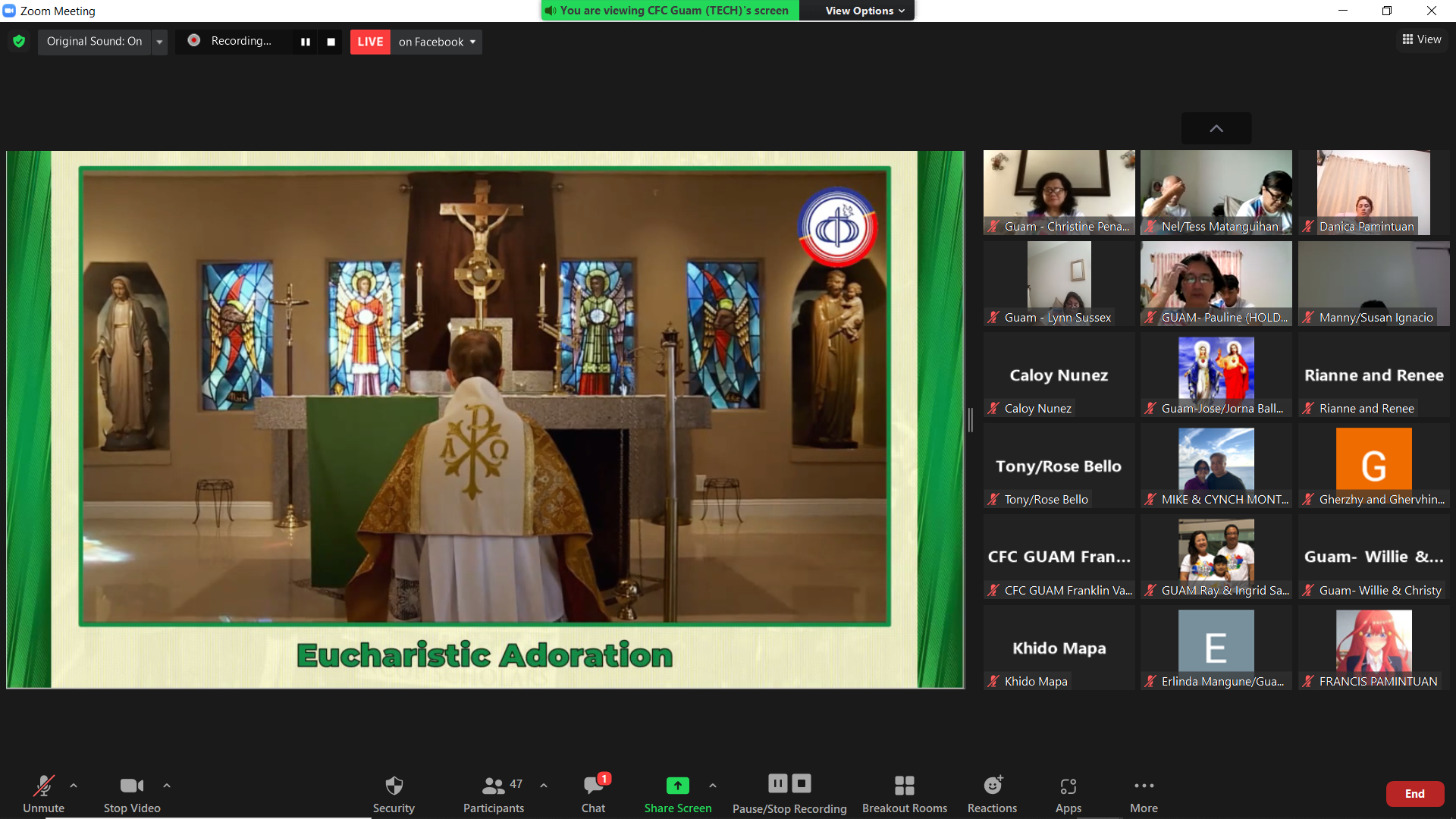
Task: Open Security options
Action: point(394,794)
